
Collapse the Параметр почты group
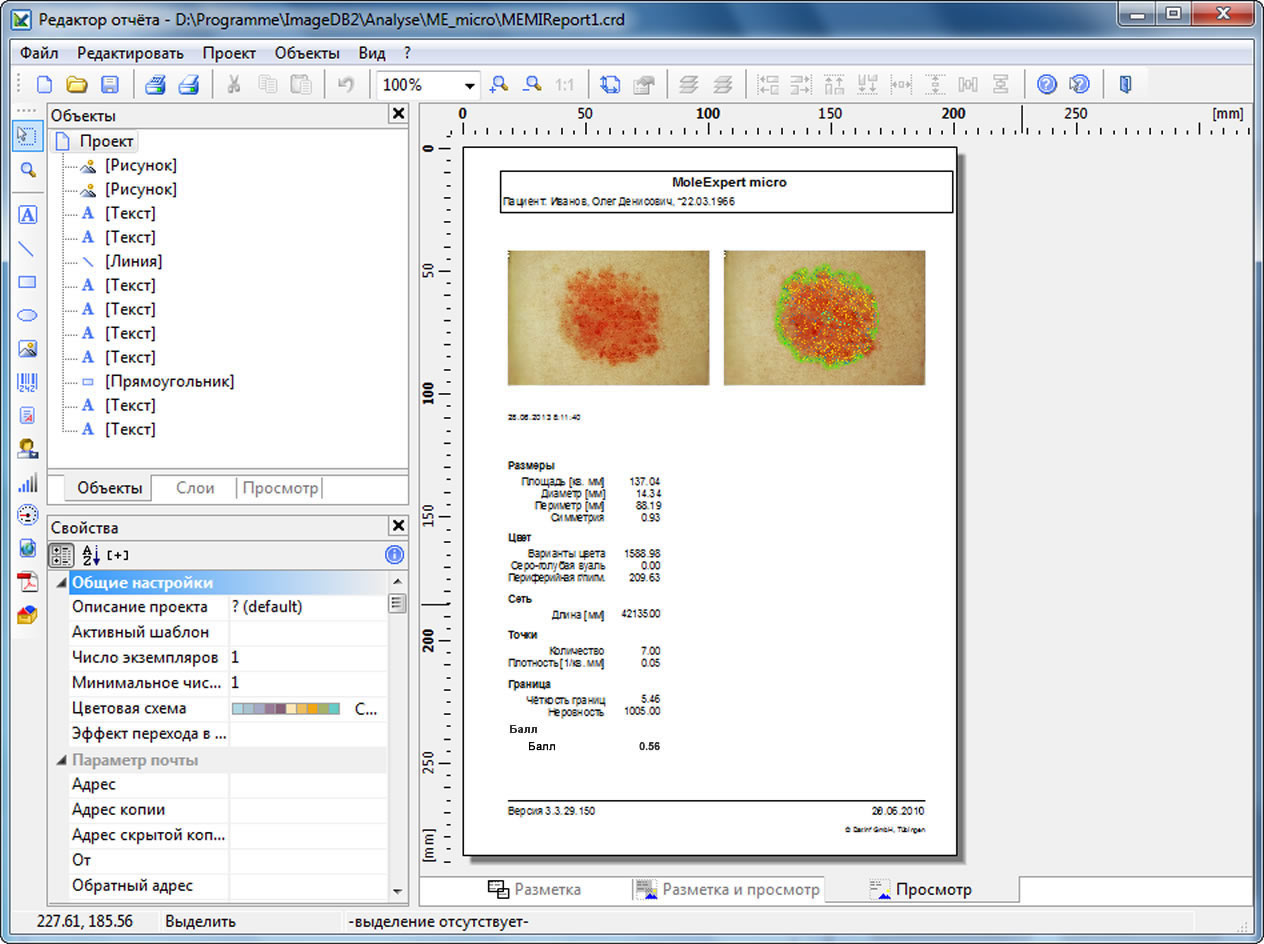[61, 760]
